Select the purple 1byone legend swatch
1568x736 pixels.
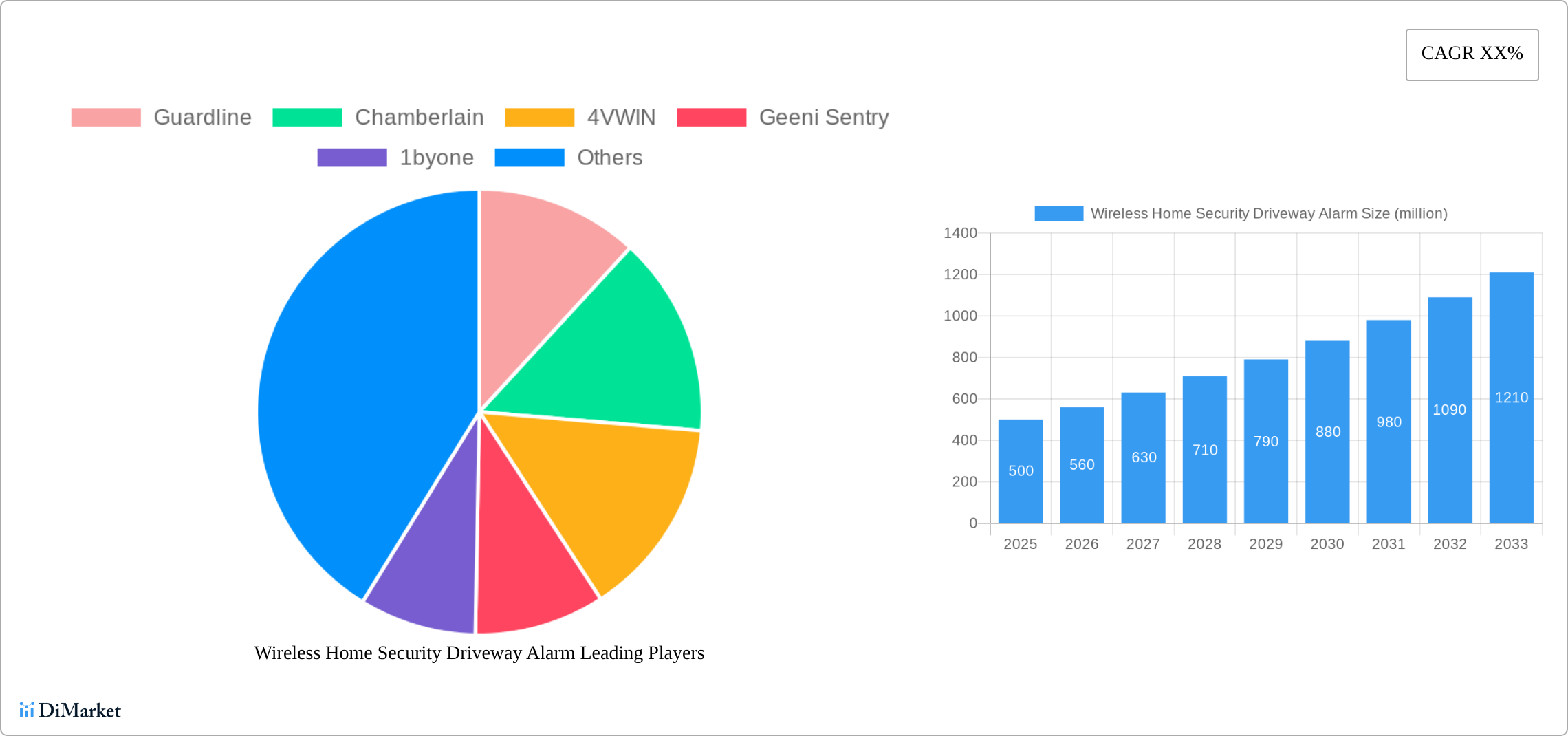(x=351, y=158)
